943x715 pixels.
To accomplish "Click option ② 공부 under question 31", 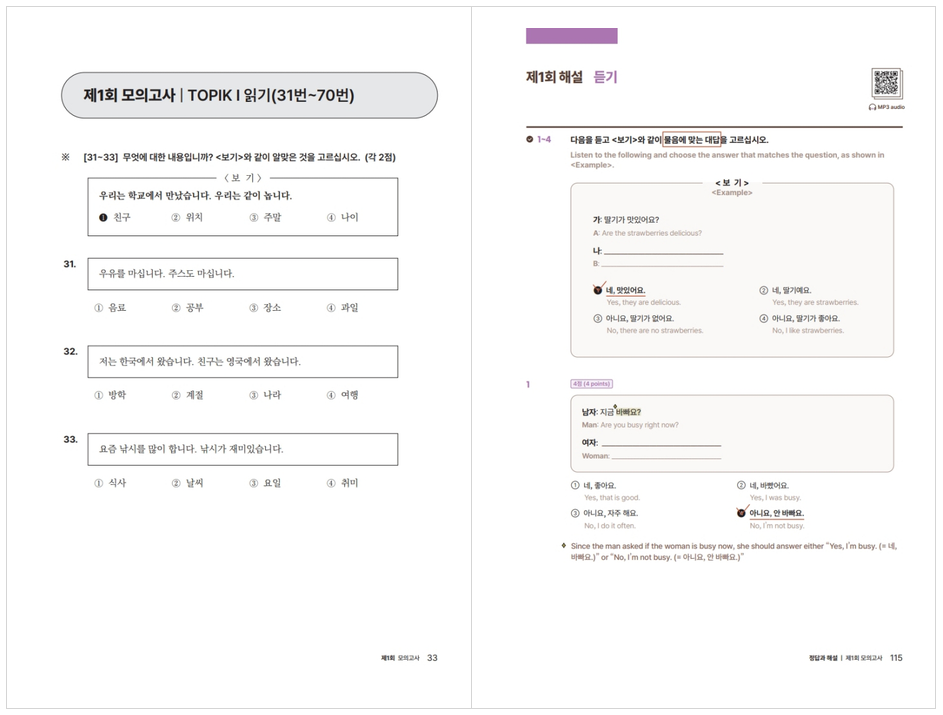I will [188, 308].
